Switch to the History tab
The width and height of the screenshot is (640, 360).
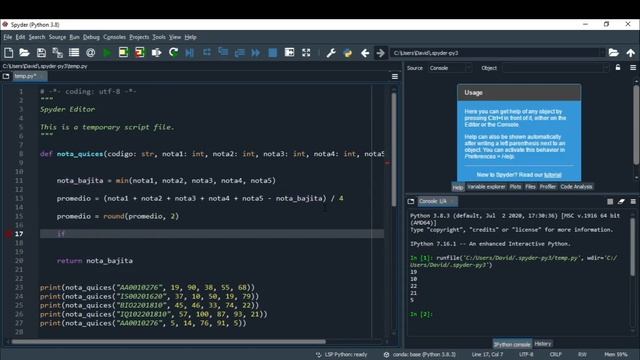pos(542,344)
